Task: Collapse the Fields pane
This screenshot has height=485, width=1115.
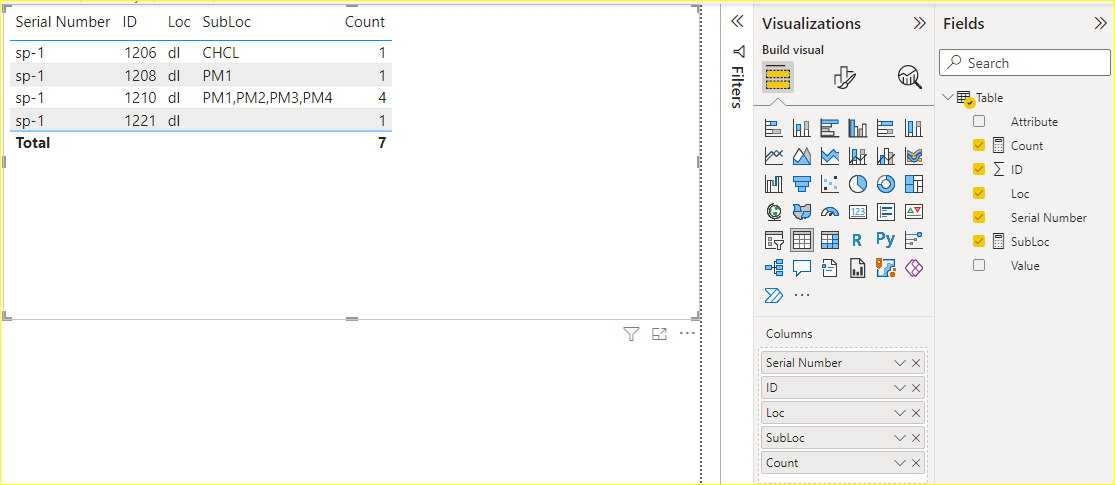Action: coord(1101,23)
